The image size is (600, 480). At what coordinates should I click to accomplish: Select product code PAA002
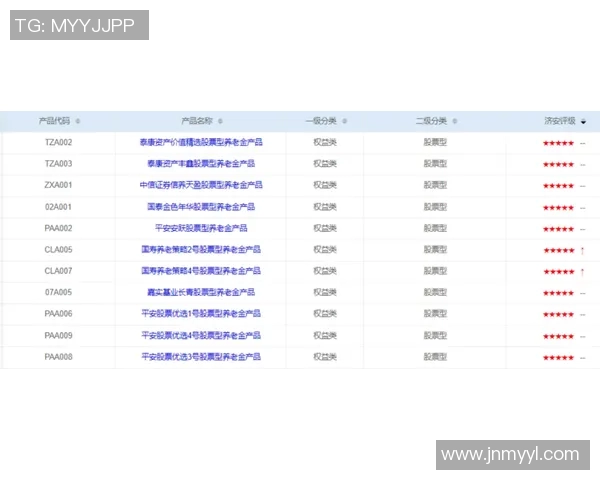pos(58,229)
